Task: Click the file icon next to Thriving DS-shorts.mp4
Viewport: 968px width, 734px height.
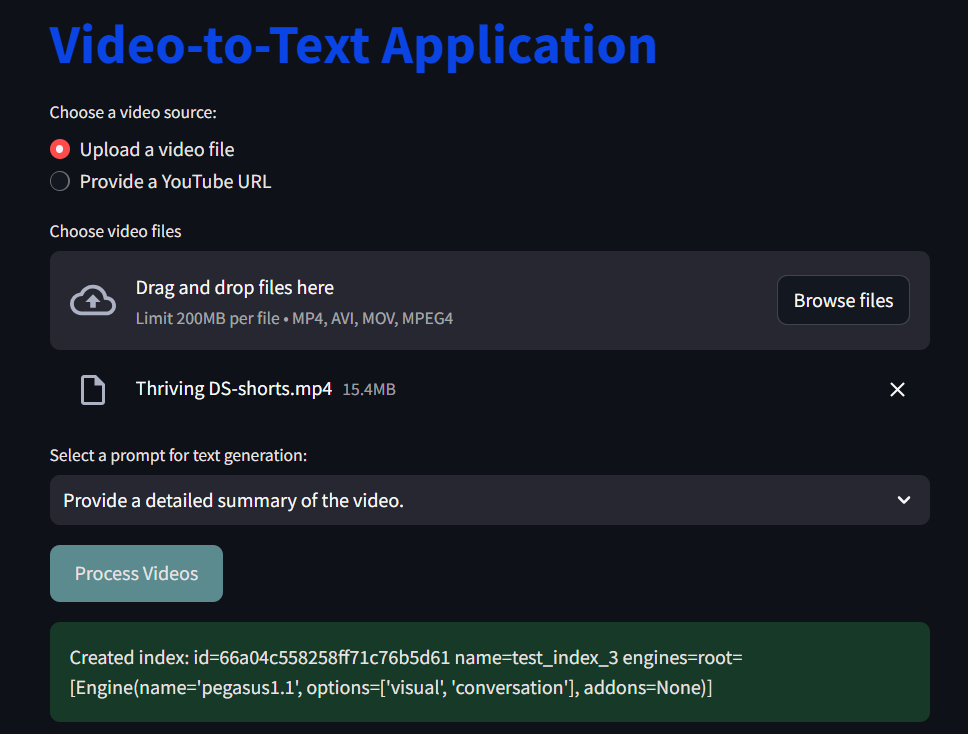Action: [93, 390]
